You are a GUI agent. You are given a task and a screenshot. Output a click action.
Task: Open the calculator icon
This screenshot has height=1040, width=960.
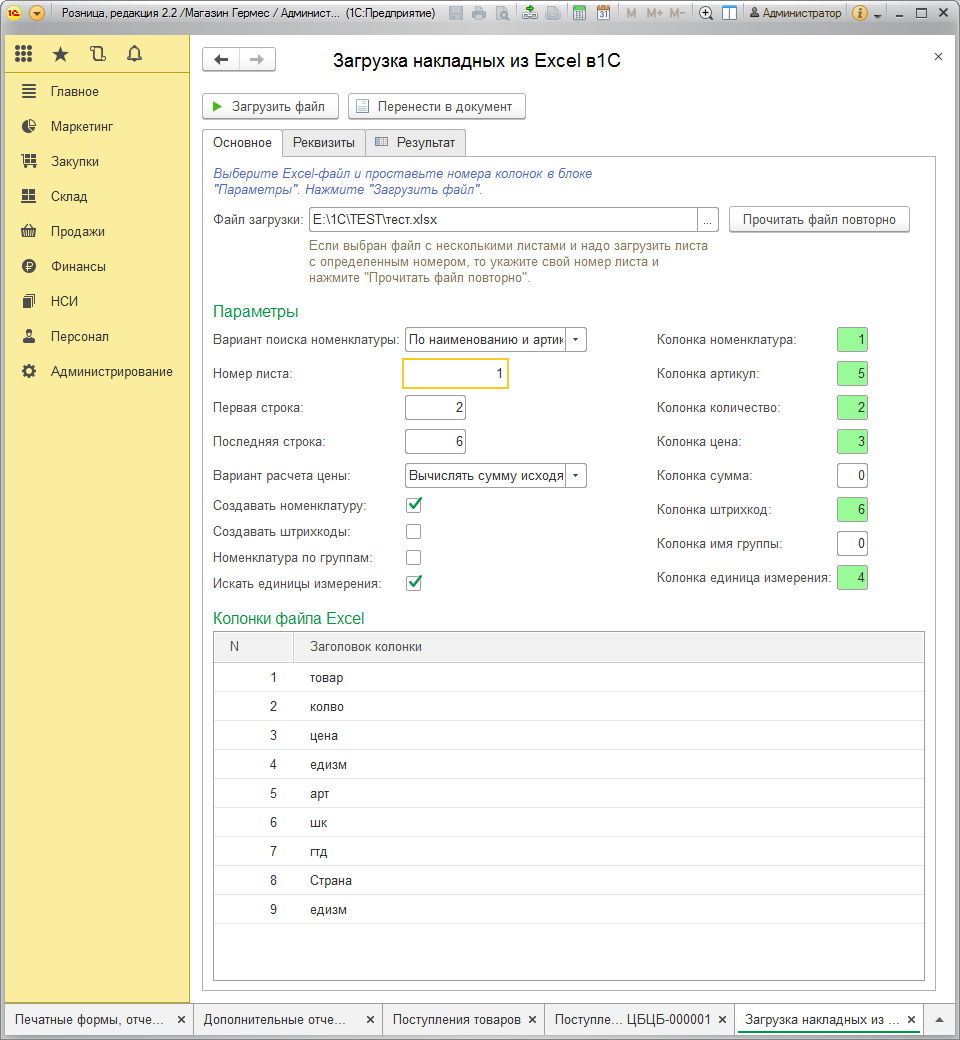coord(579,13)
